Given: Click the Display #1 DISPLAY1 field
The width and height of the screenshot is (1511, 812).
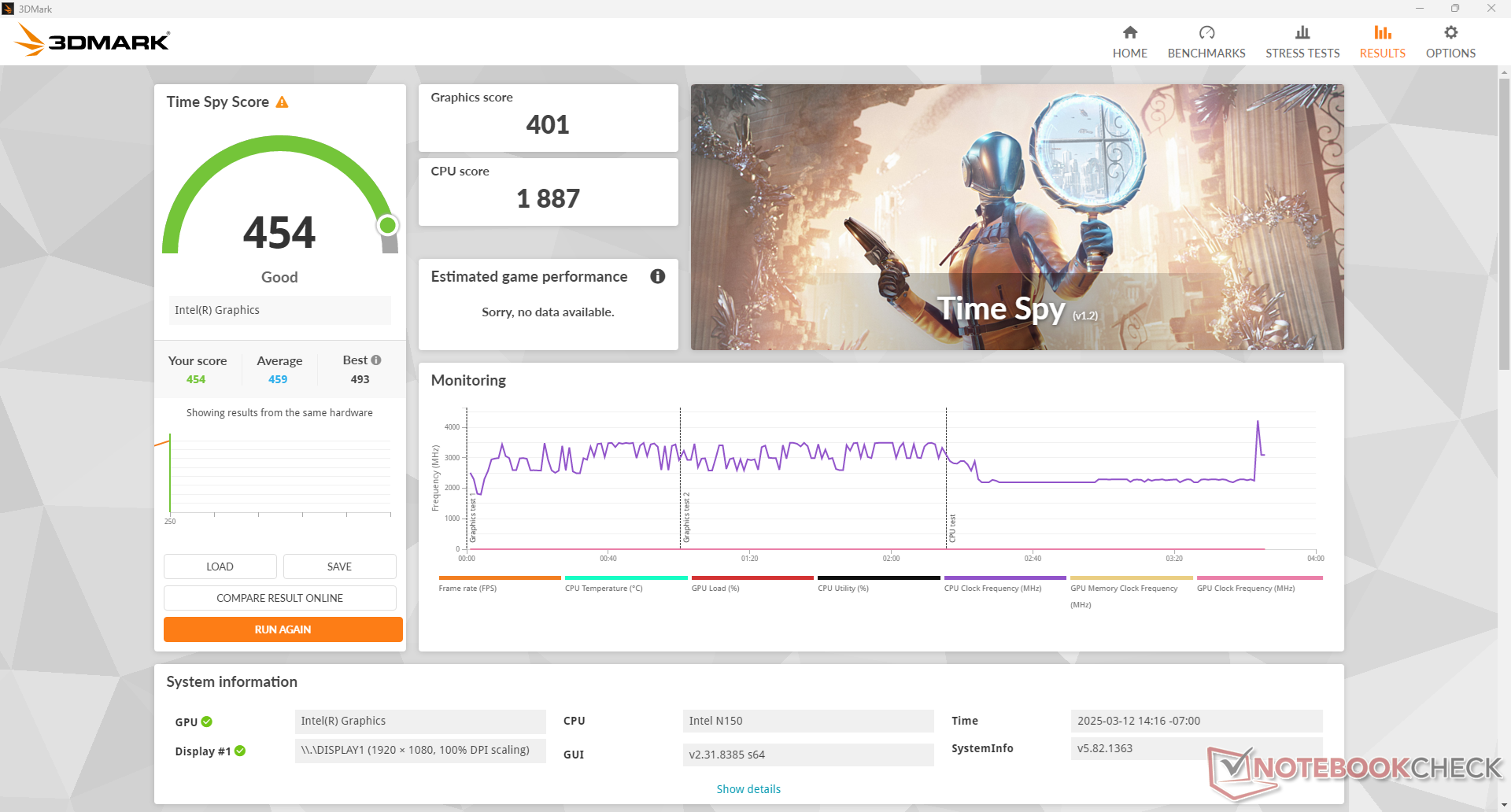Looking at the screenshot, I should [x=420, y=751].
